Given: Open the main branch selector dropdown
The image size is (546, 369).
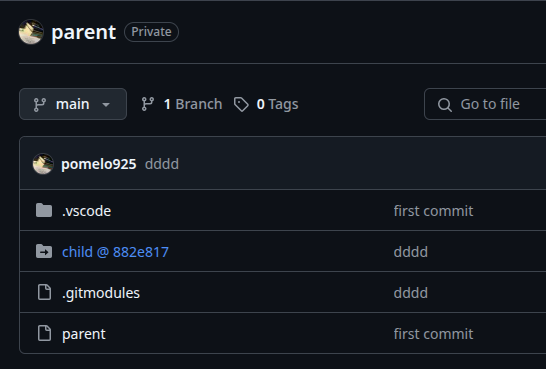Looking at the screenshot, I should (x=73, y=104).
